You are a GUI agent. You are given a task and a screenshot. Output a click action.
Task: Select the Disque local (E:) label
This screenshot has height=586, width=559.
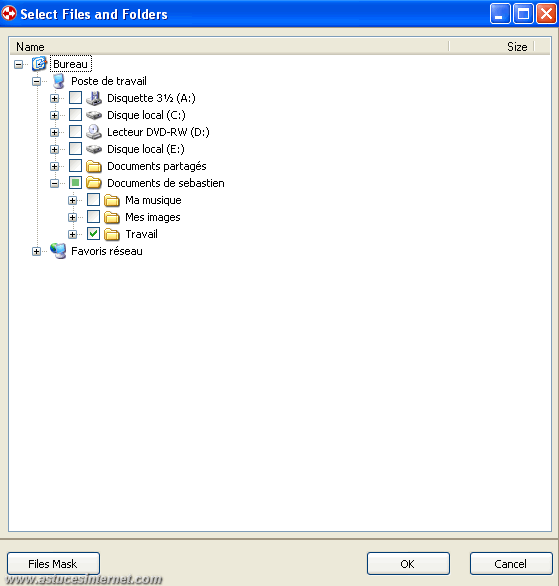point(146,149)
